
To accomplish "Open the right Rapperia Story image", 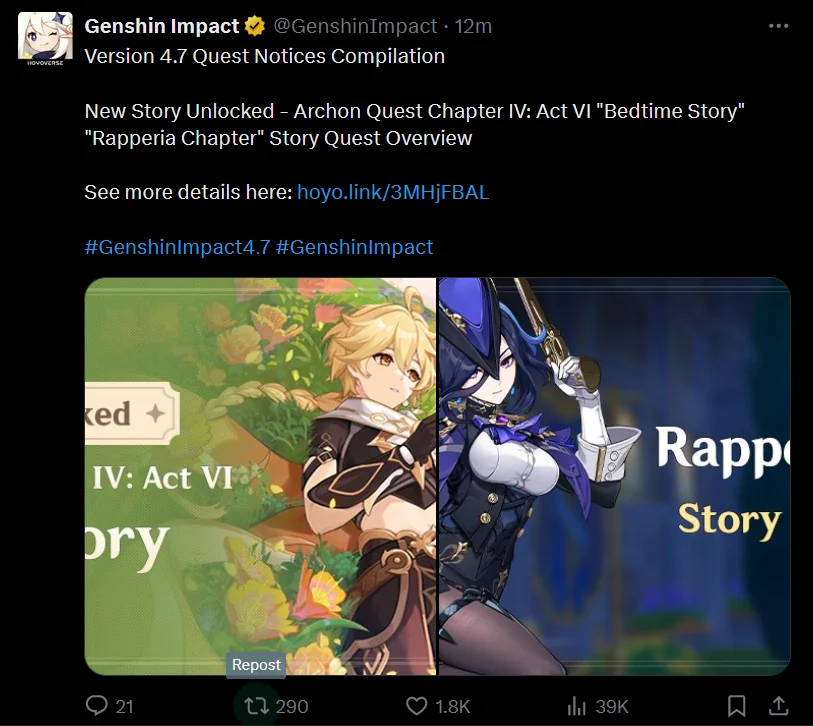I will (614, 476).
